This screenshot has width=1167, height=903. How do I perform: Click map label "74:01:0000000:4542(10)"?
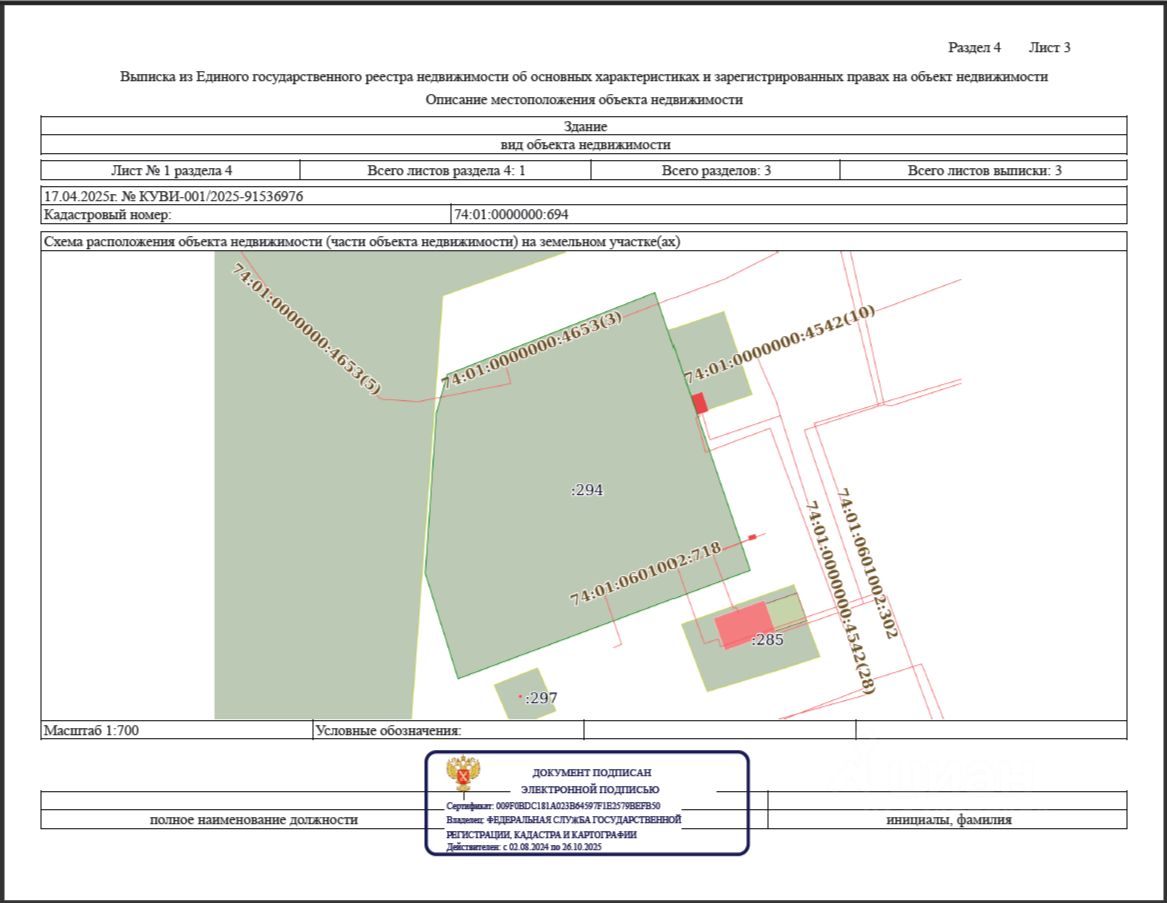780,343
